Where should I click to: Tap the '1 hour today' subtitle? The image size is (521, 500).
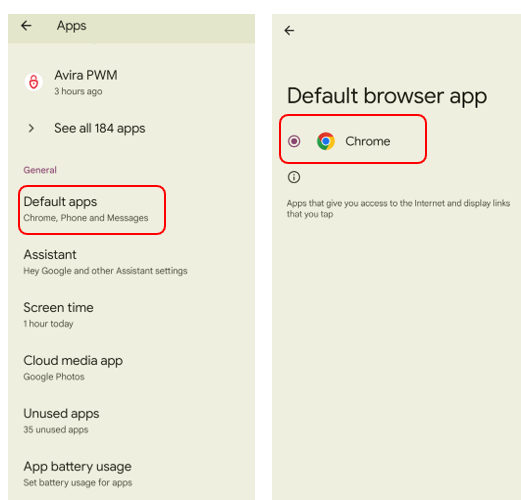(48, 324)
